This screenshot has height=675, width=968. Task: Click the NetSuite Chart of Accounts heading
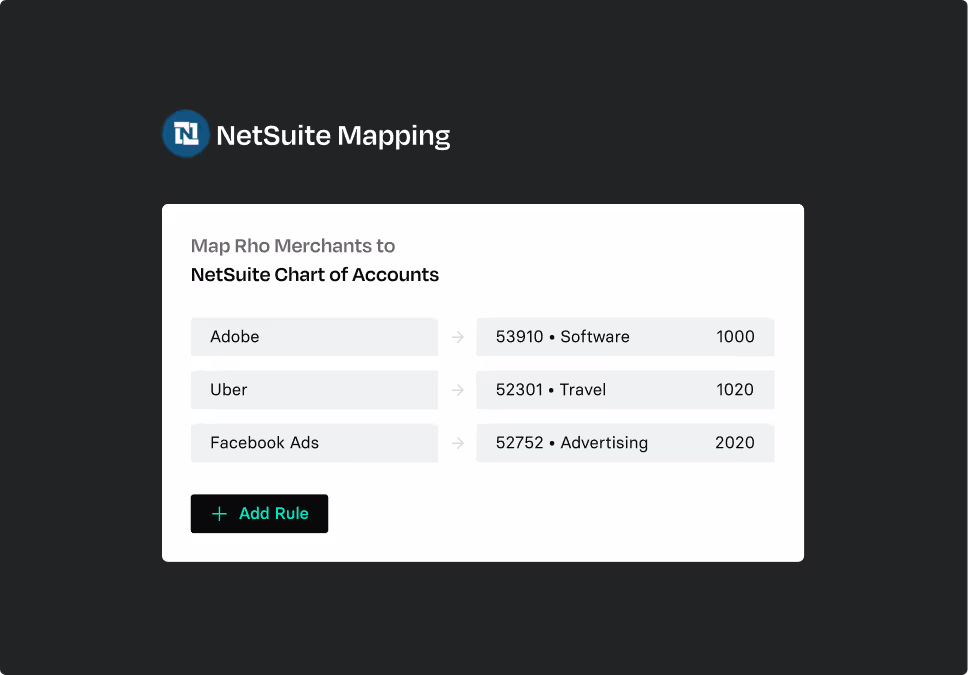tap(314, 275)
